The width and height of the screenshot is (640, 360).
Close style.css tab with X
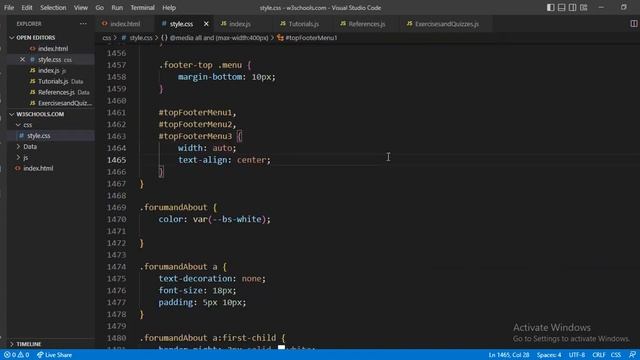206,24
